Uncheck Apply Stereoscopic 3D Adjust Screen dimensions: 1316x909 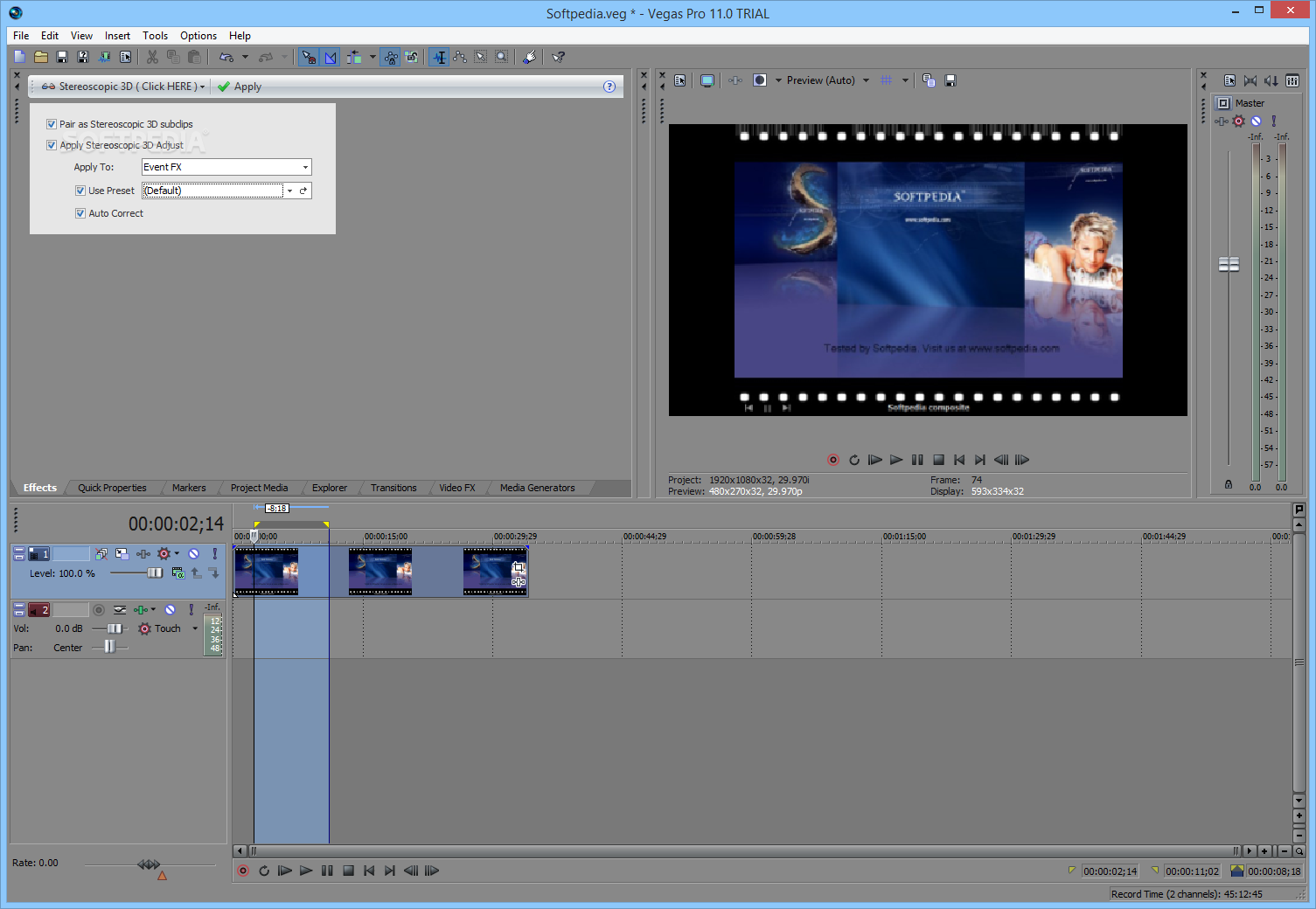point(52,145)
